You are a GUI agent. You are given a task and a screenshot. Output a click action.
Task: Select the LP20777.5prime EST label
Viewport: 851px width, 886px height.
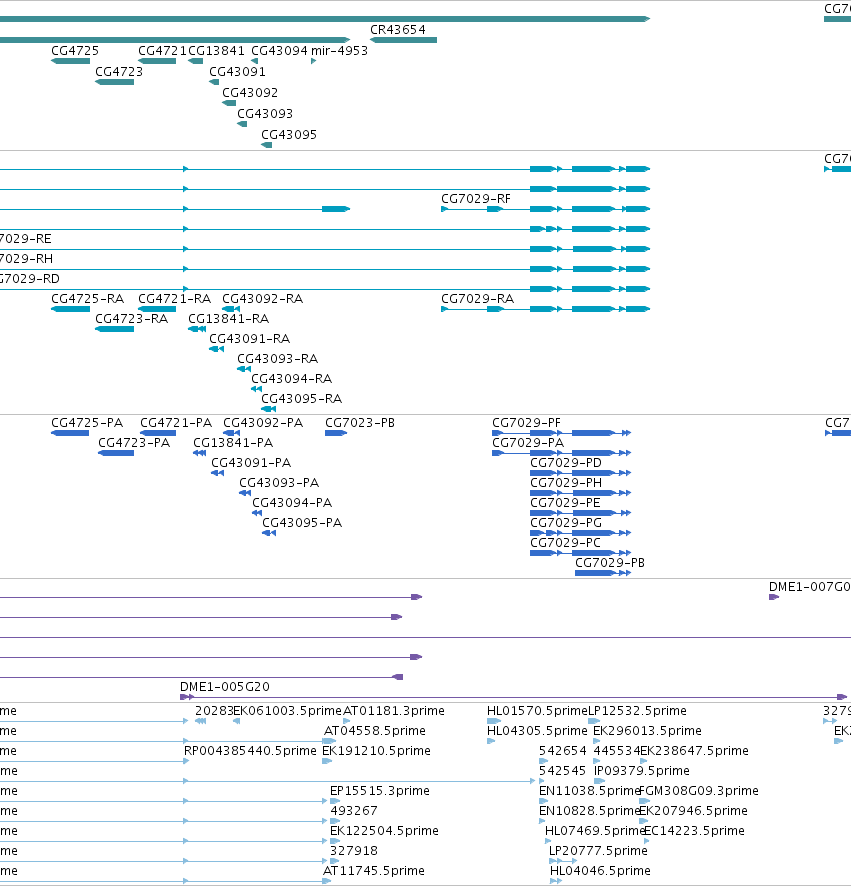598,851
